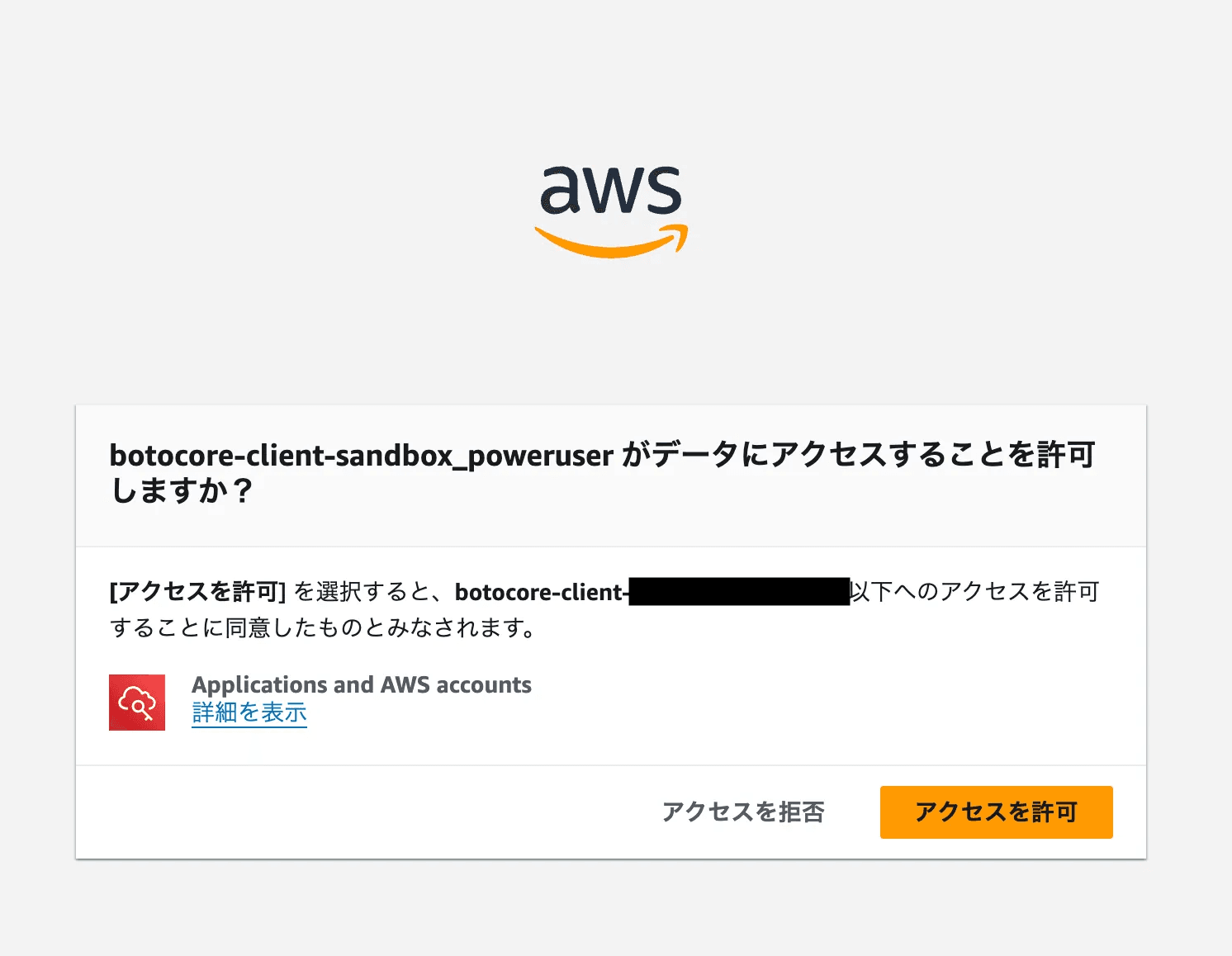Viewport: 1232px width, 956px height.
Task: Click the Applications and AWS accounts label
Action: point(361,684)
